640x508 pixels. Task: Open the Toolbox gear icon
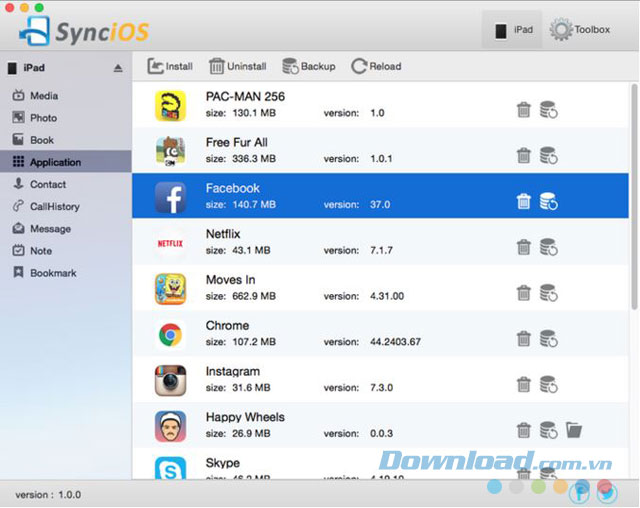point(561,29)
